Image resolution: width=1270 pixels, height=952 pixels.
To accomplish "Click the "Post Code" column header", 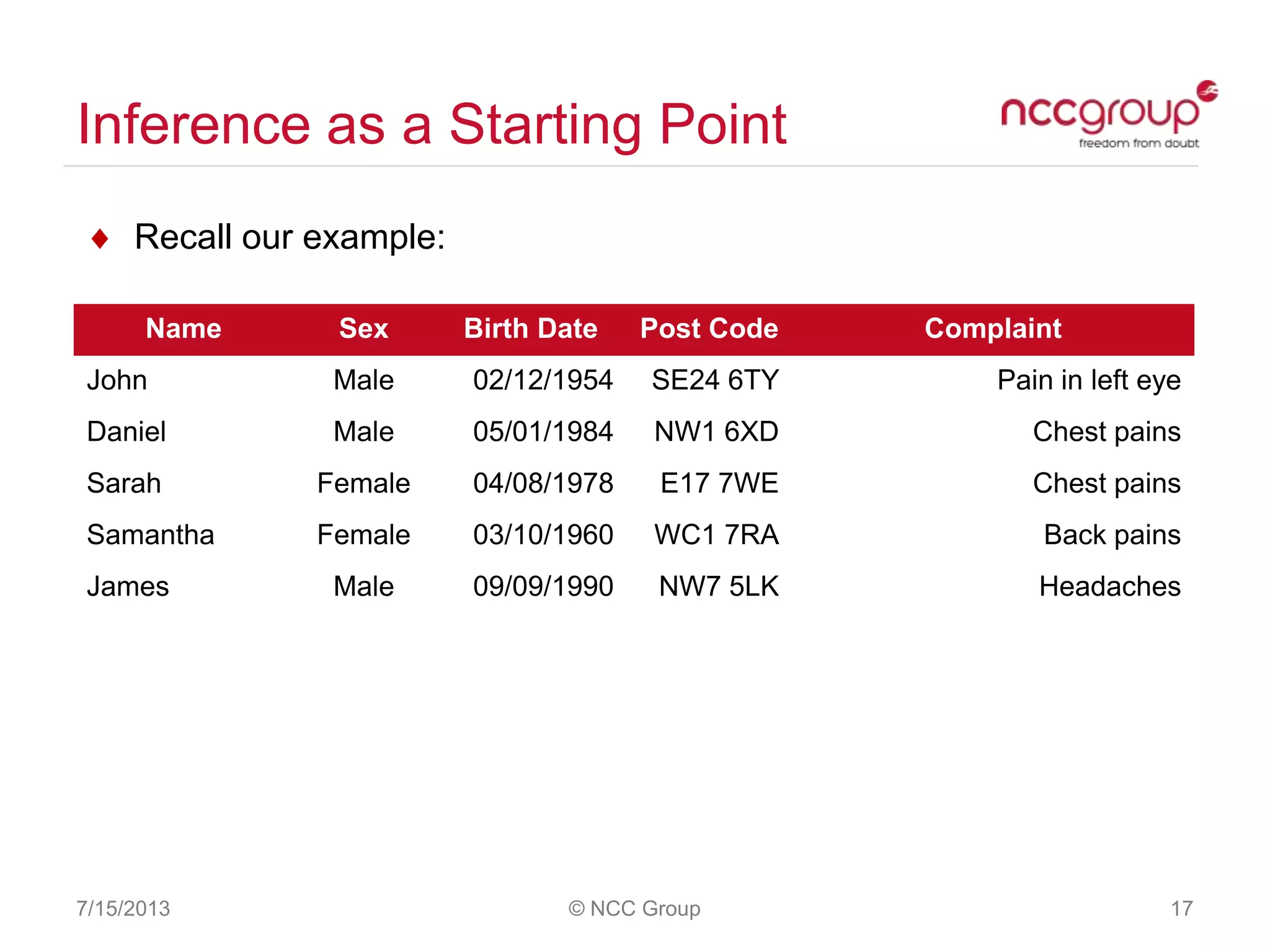I will (709, 328).
